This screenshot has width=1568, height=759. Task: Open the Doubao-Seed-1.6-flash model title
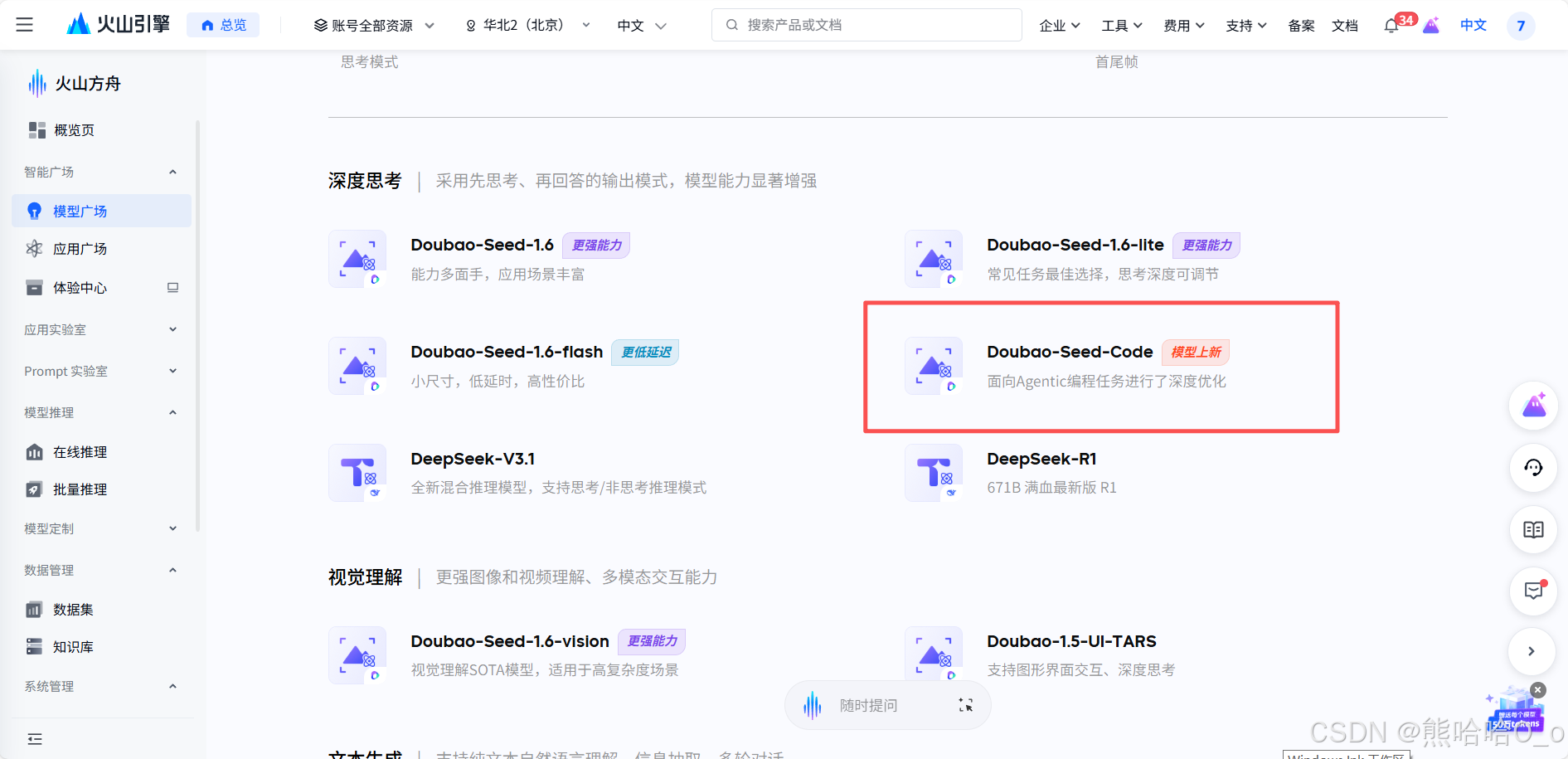tap(507, 352)
